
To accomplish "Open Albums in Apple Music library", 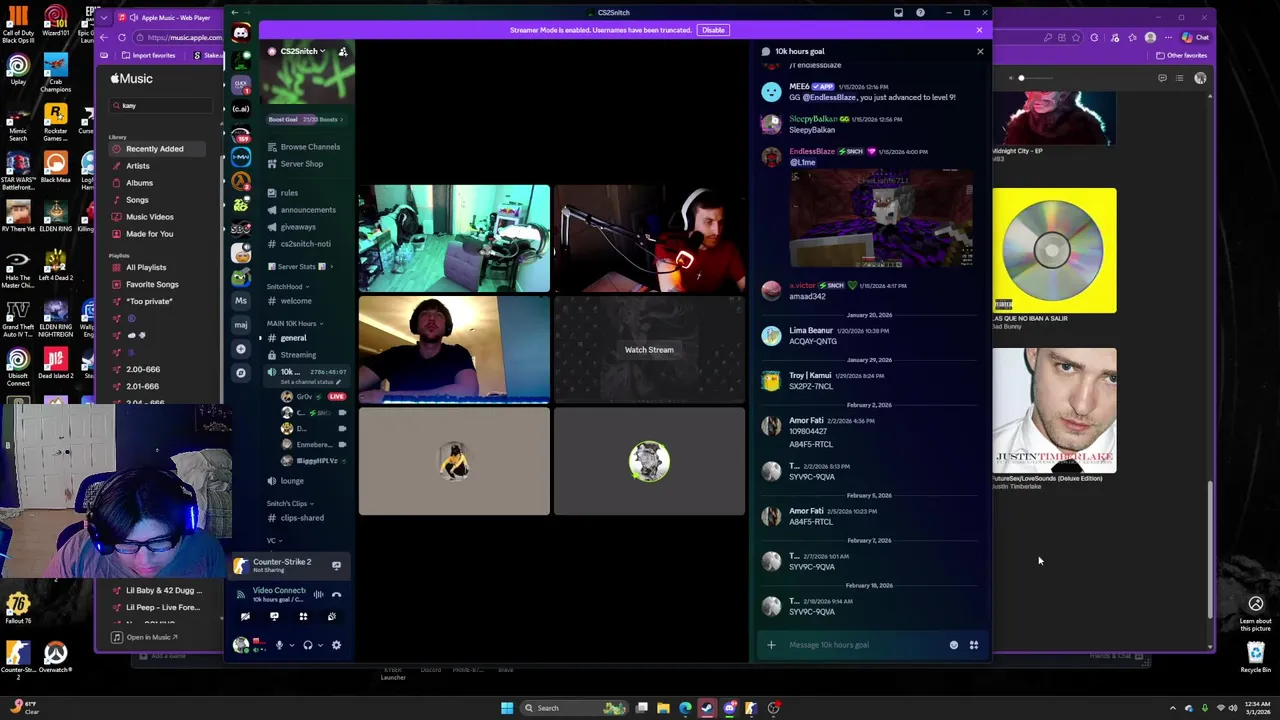I will coord(139,183).
